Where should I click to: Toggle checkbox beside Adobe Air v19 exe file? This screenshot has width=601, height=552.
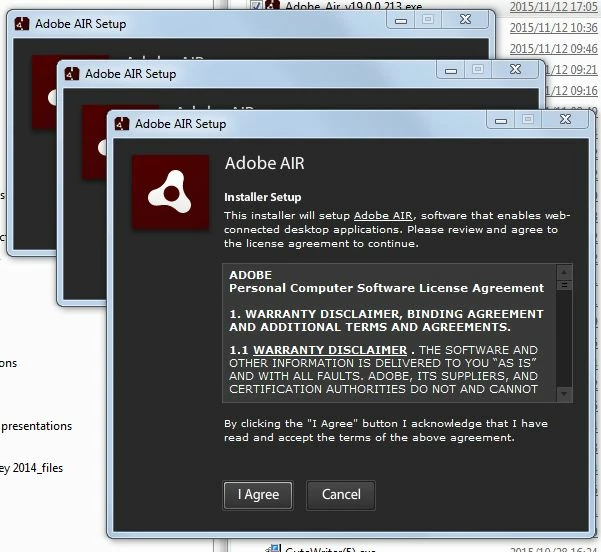[256, 5]
